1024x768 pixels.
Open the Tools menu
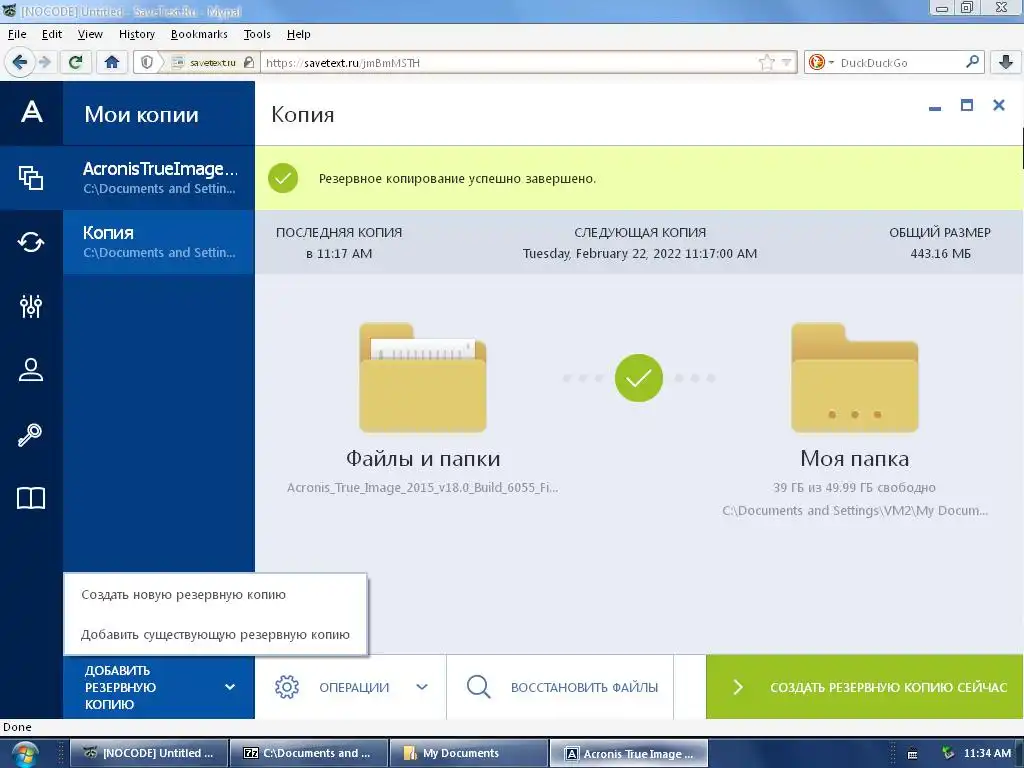pyautogui.click(x=257, y=34)
